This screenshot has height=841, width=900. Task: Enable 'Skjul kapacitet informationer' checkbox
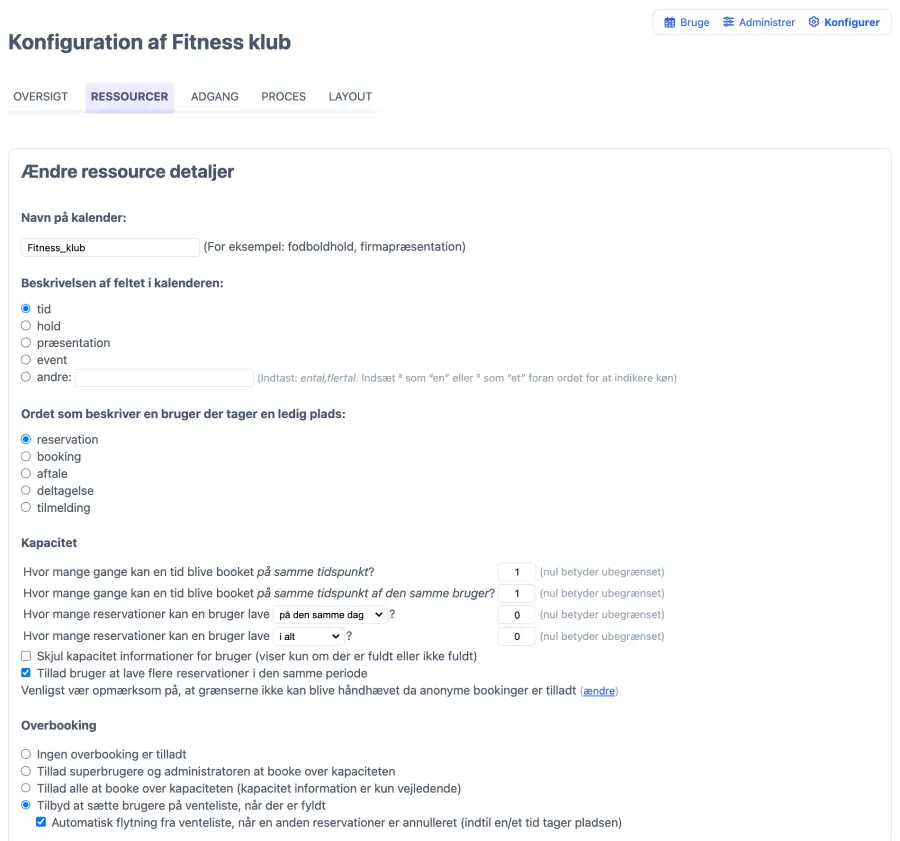[x=26, y=657]
